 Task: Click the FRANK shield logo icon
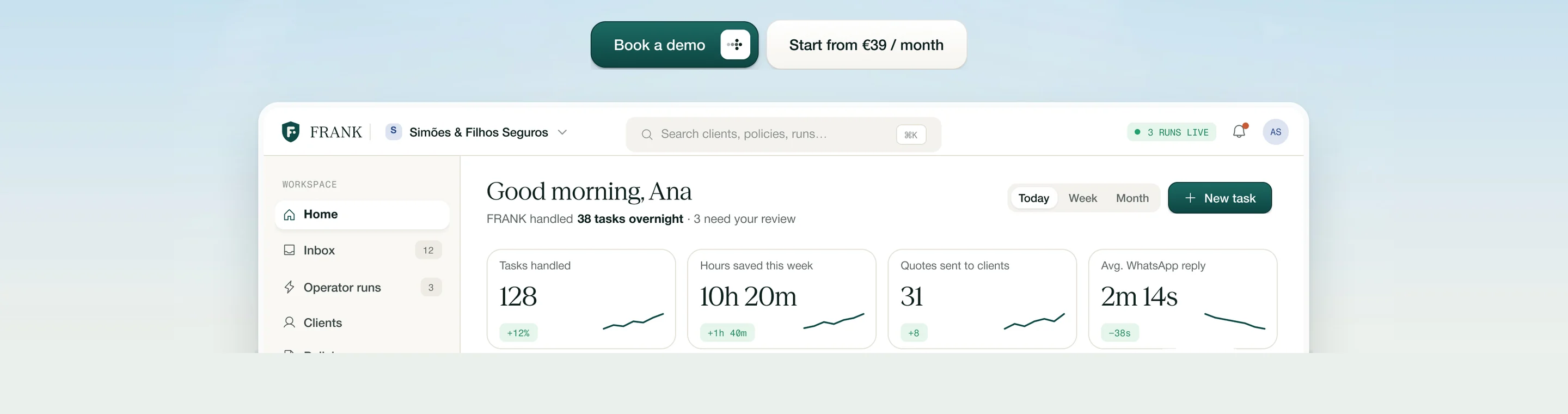[x=291, y=131]
